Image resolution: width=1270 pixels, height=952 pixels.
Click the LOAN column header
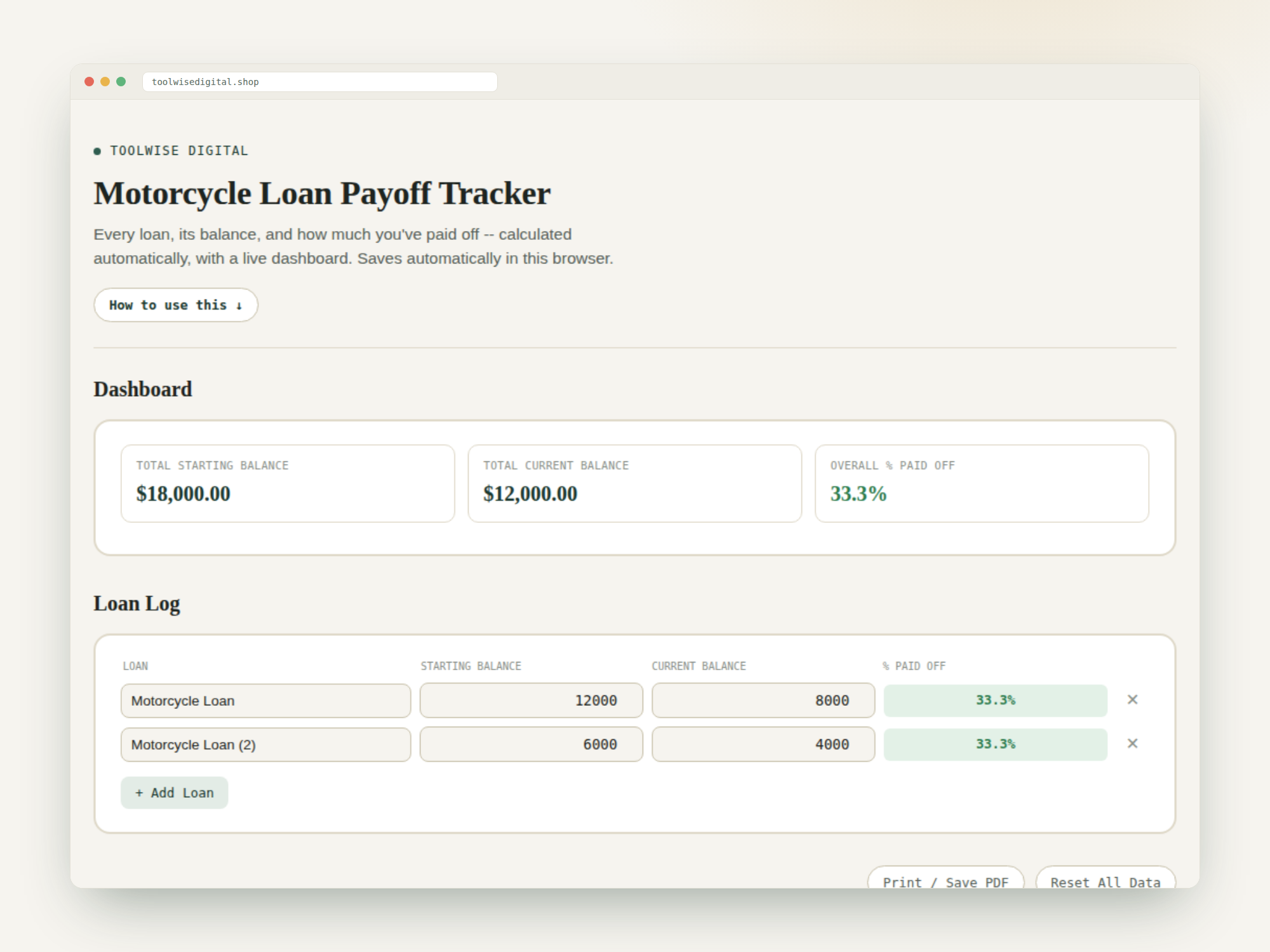(x=135, y=666)
